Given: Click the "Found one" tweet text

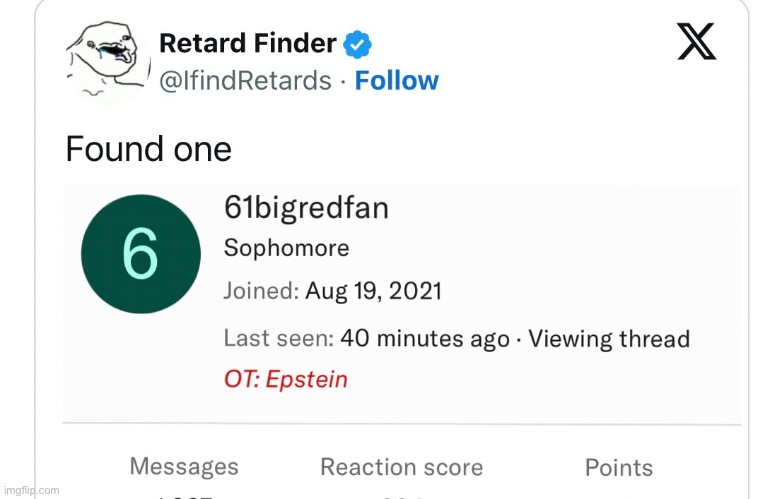Looking at the screenshot, I should pyautogui.click(x=148, y=149).
